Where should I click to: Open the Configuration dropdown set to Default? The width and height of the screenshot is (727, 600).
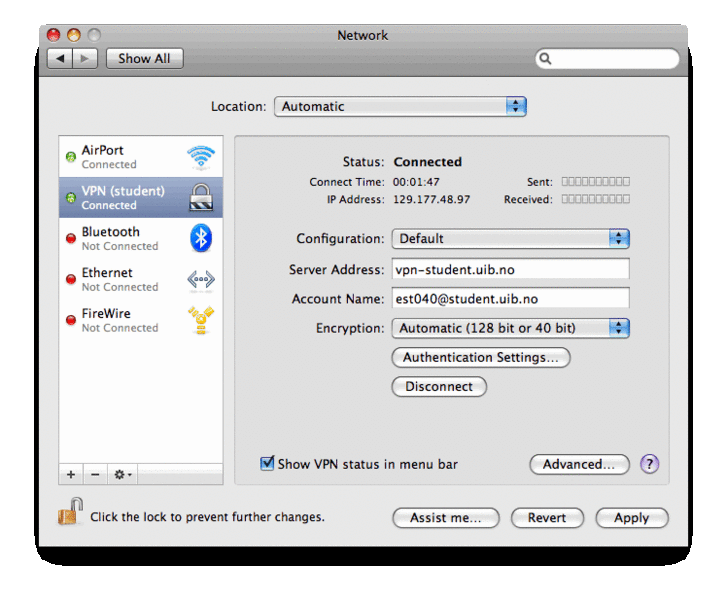510,238
